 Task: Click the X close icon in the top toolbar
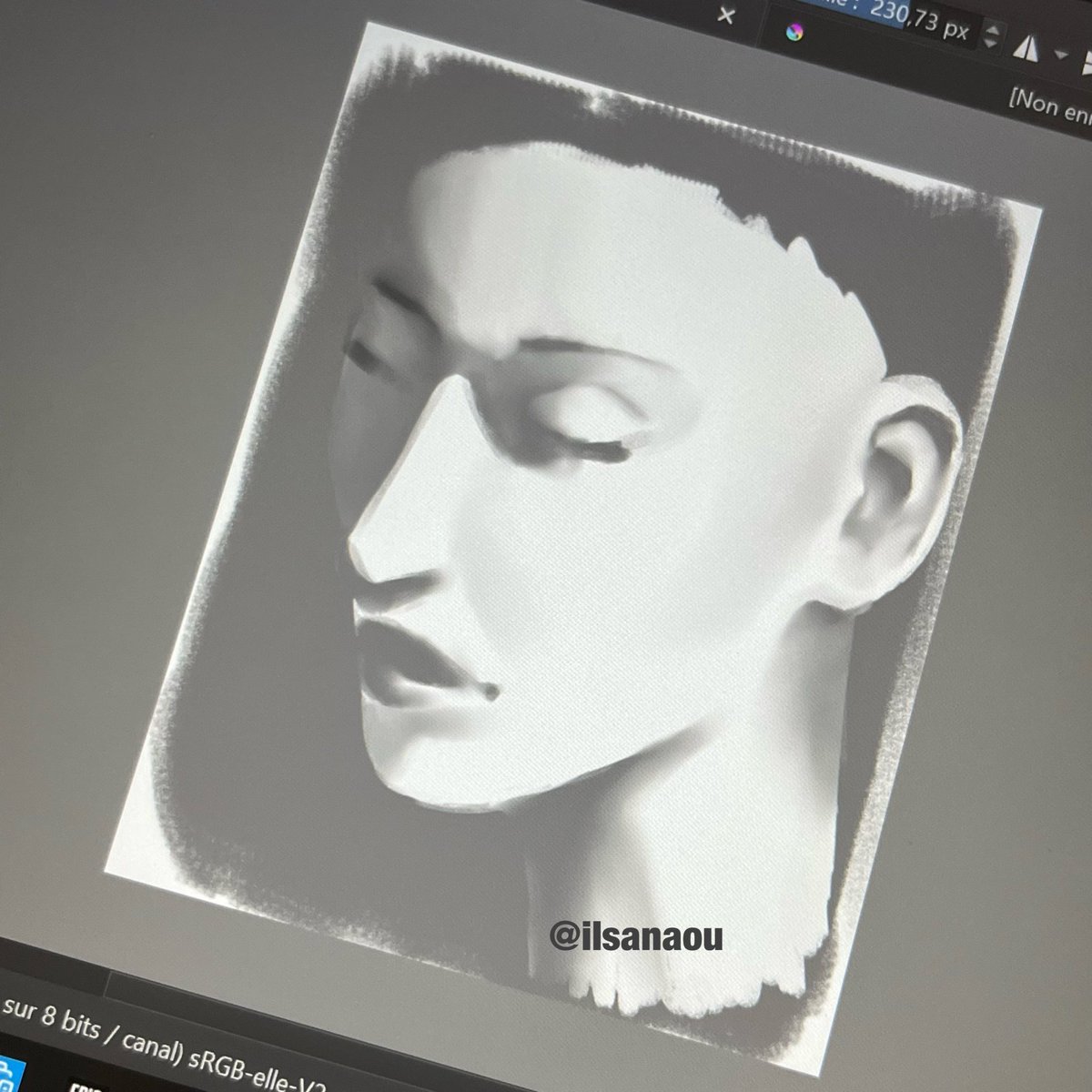pos(724,15)
